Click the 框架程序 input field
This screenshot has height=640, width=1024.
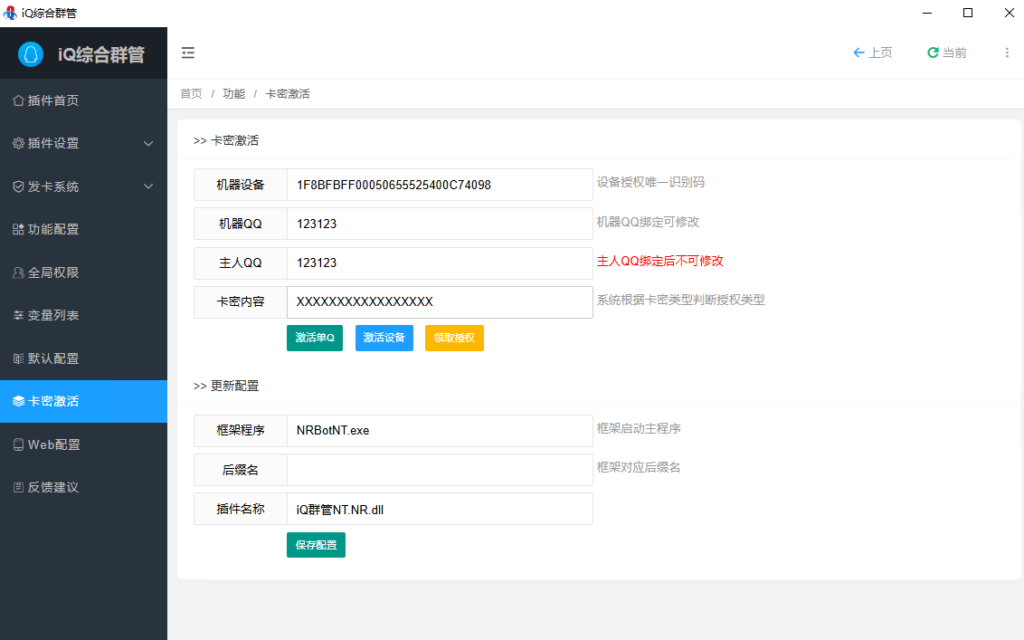click(x=440, y=430)
